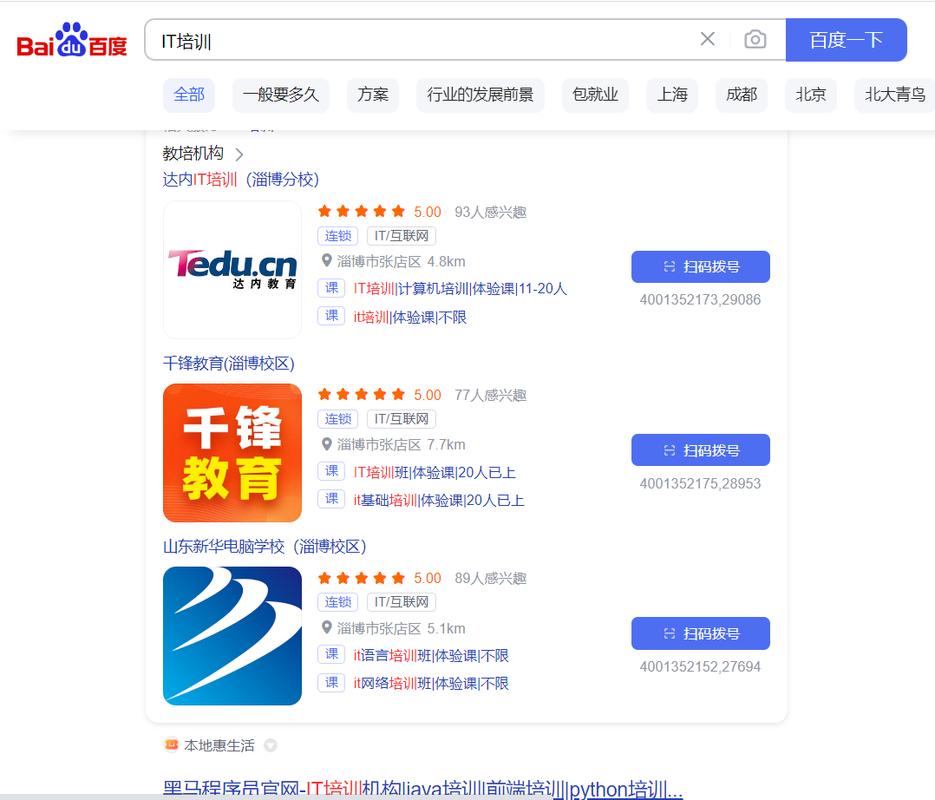Open image search via the camera icon
Screen dimensions: 935x800
(x=755, y=39)
